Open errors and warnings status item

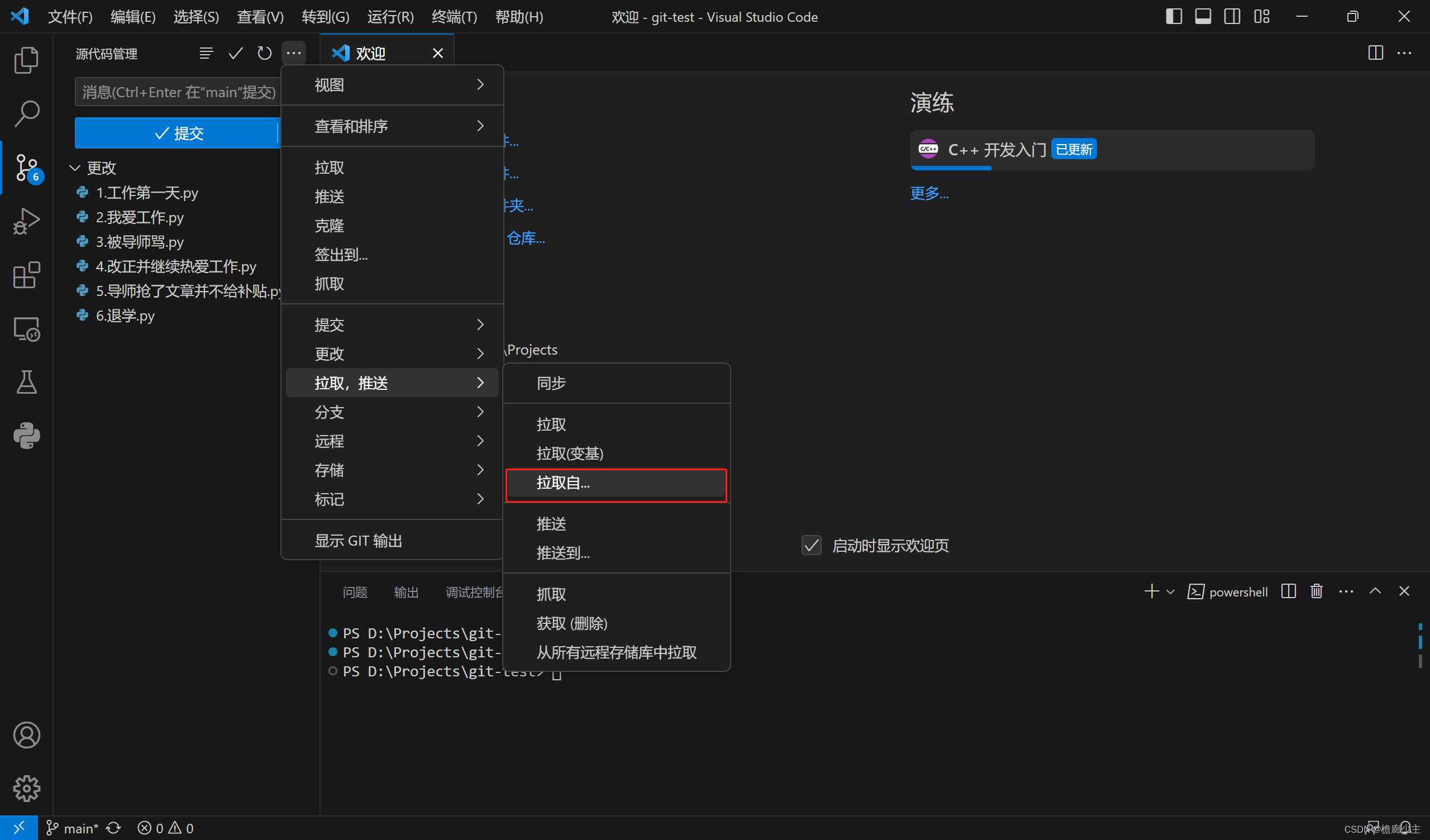pos(165,829)
